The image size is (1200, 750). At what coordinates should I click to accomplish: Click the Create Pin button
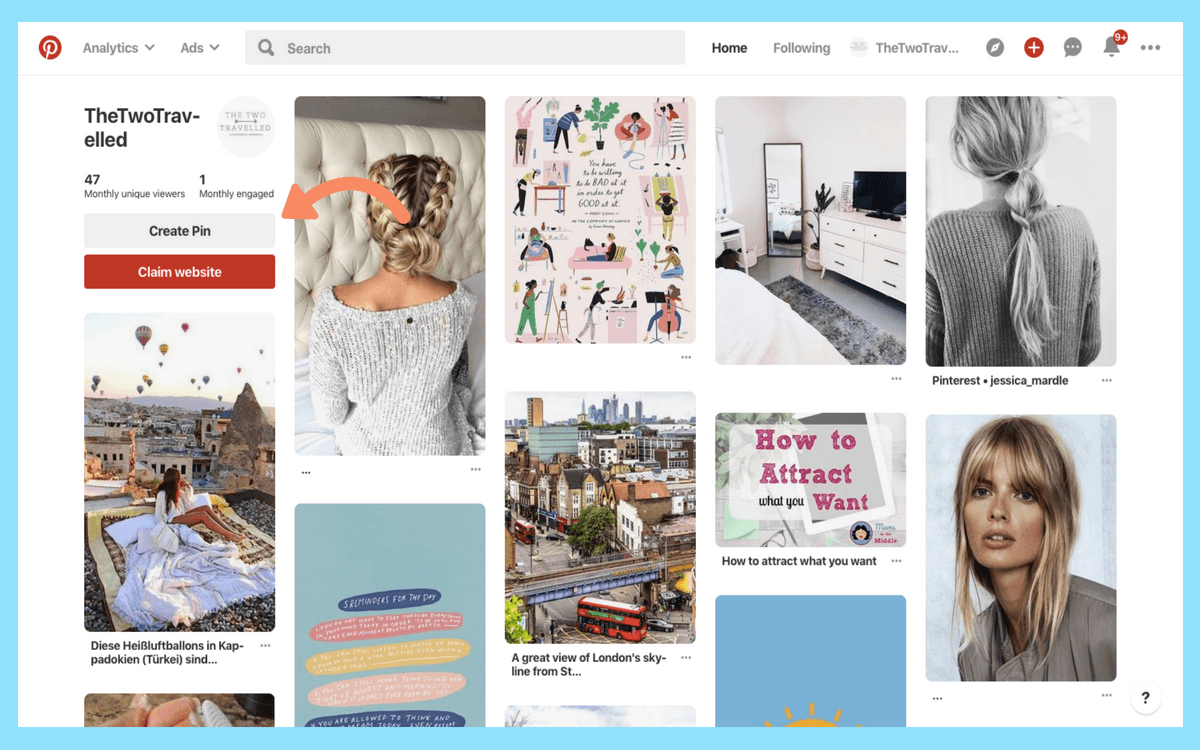click(179, 231)
